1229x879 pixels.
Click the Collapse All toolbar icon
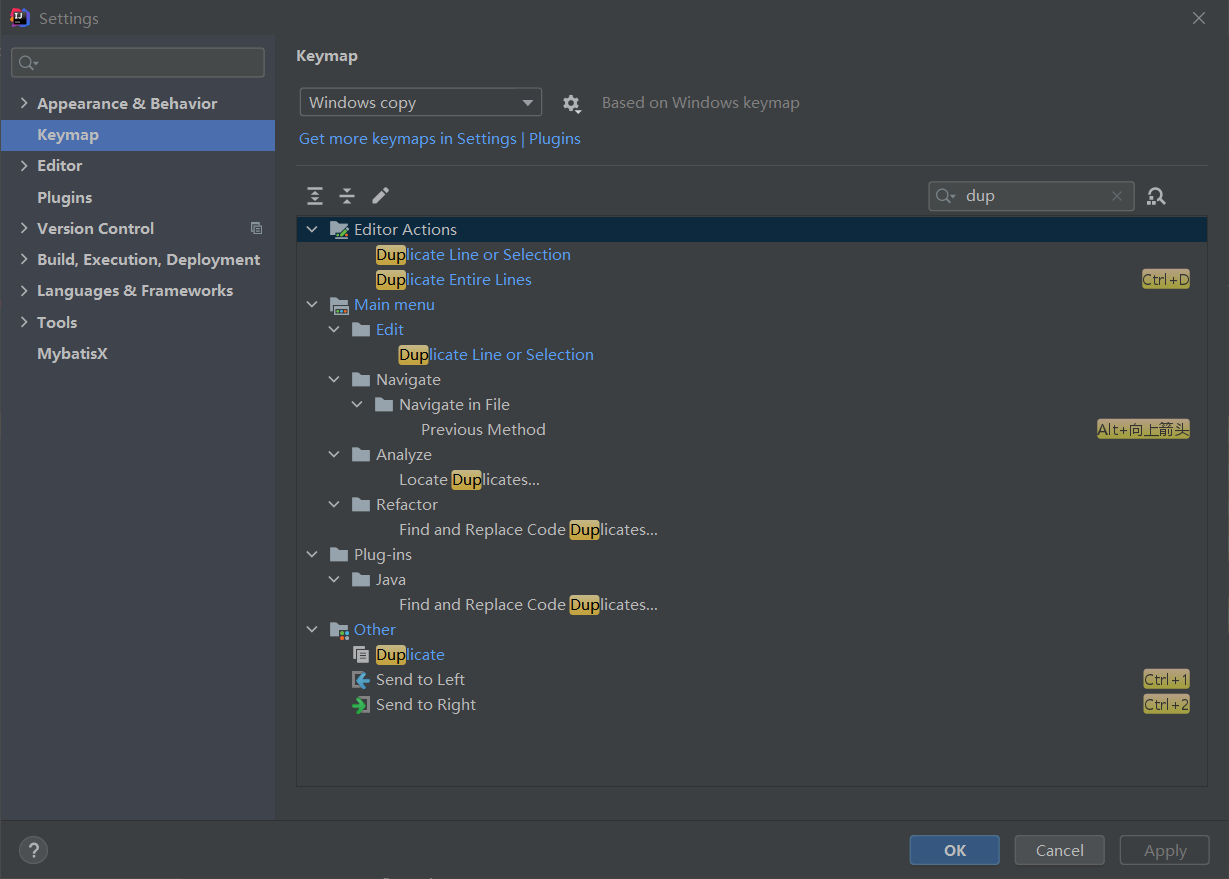[347, 196]
